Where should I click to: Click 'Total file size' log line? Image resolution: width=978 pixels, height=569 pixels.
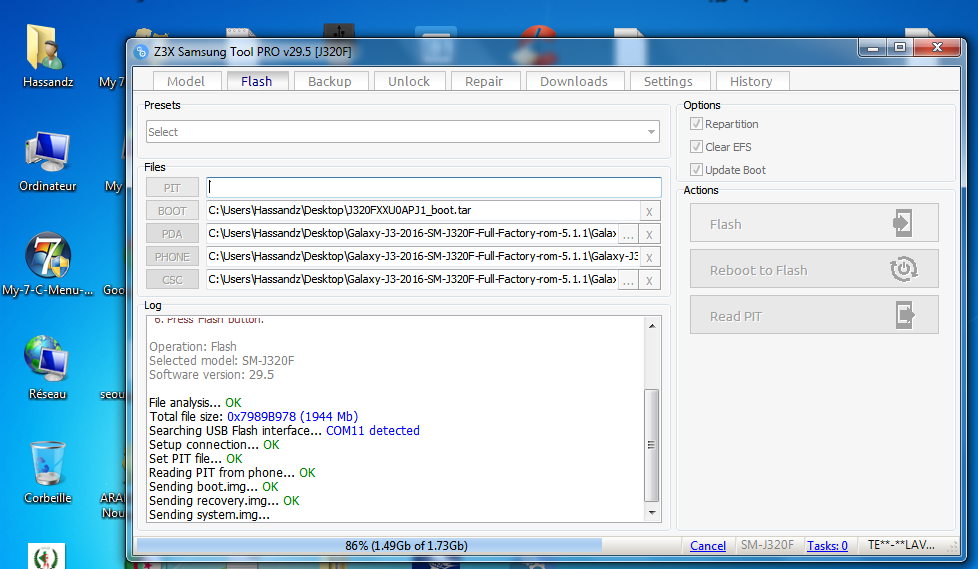pos(253,417)
